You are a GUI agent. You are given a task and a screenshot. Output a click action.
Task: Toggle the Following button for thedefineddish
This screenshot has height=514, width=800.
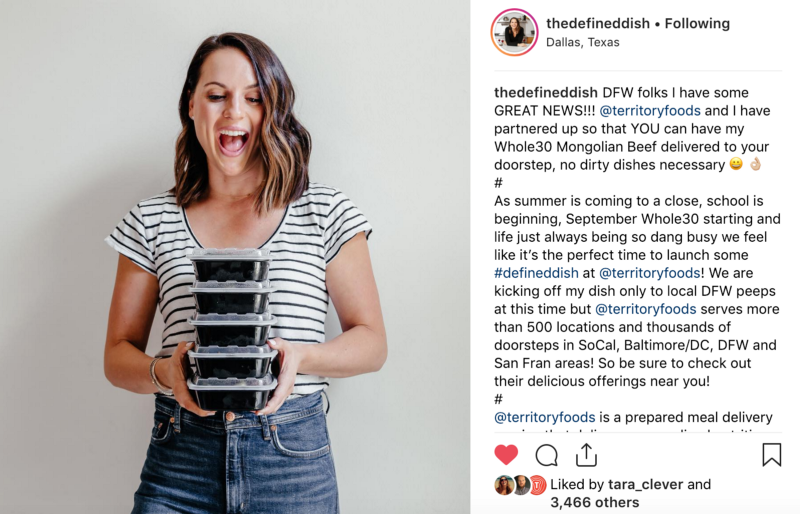(697, 23)
